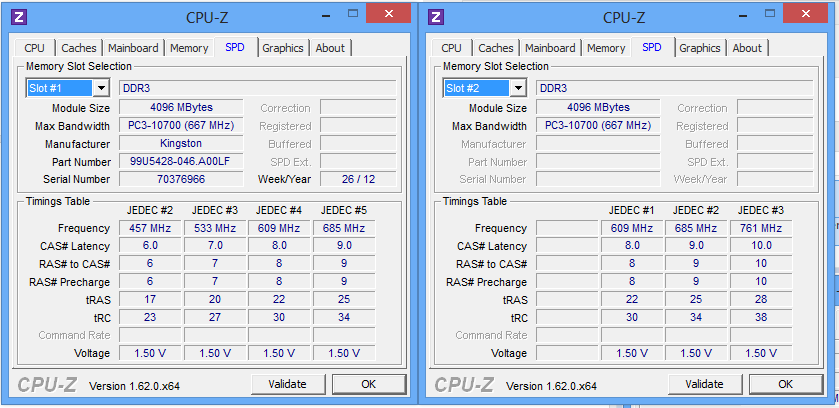Click the 457 MHz frequency cell
The width and height of the screenshot is (839, 408).
coord(150,228)
